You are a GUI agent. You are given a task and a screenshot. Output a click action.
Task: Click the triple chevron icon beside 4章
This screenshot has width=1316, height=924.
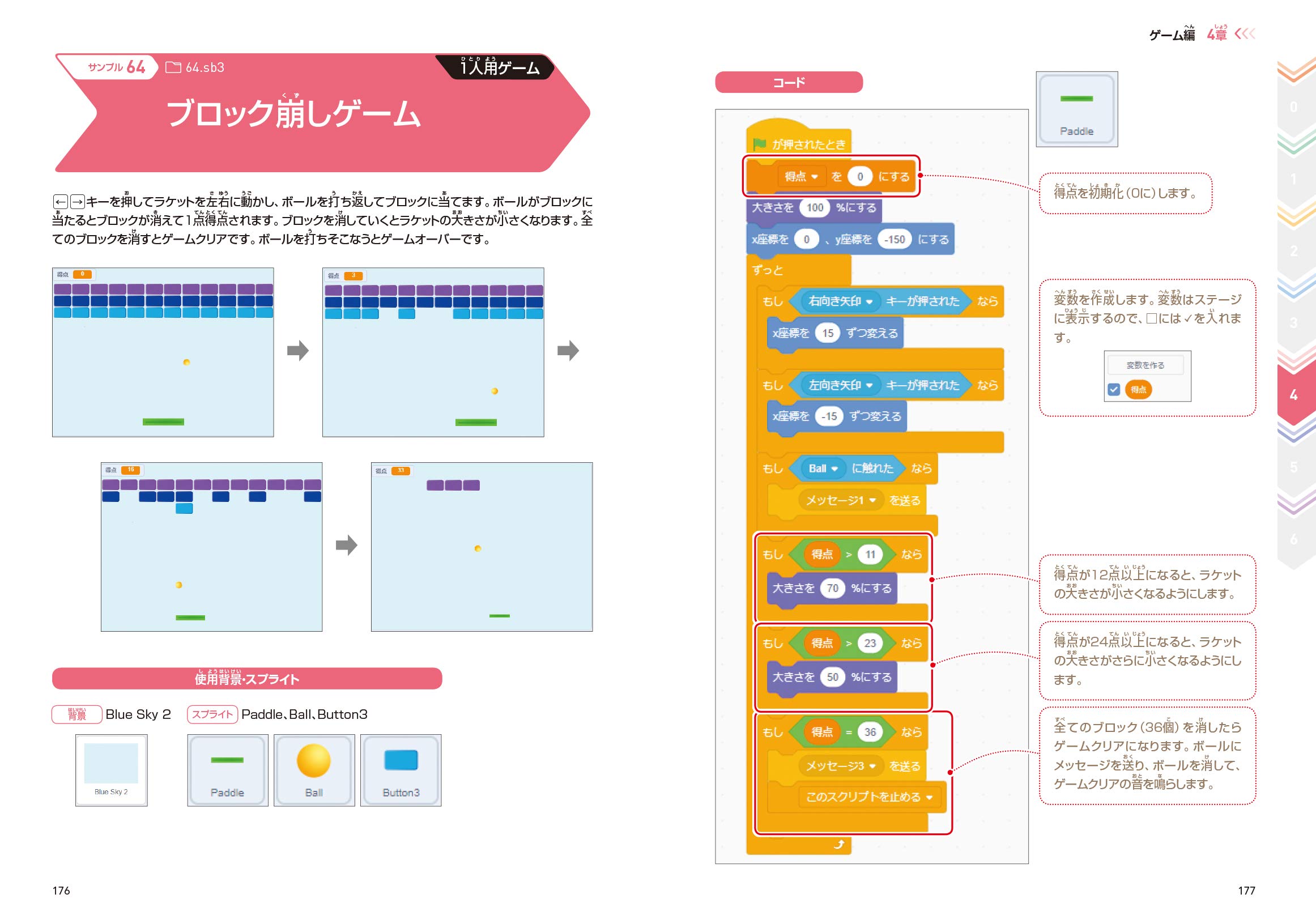pos(1245,34)
